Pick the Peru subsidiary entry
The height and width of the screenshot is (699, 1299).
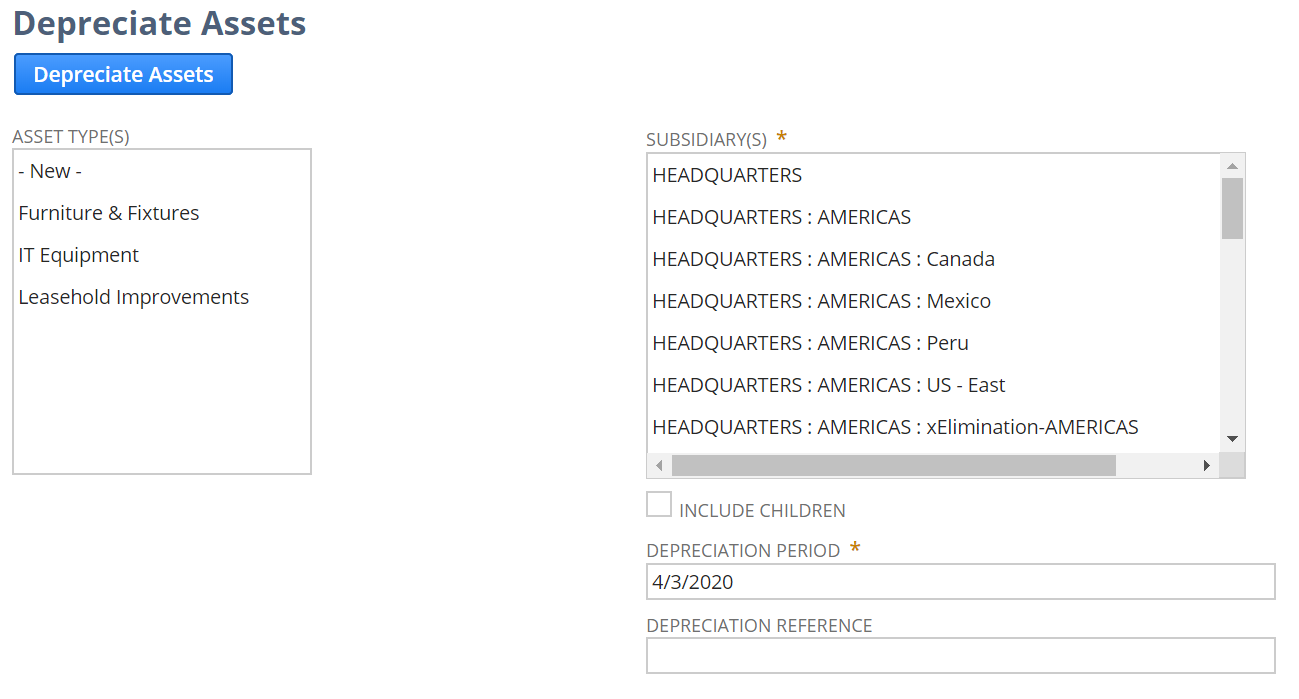pos(934,343)
